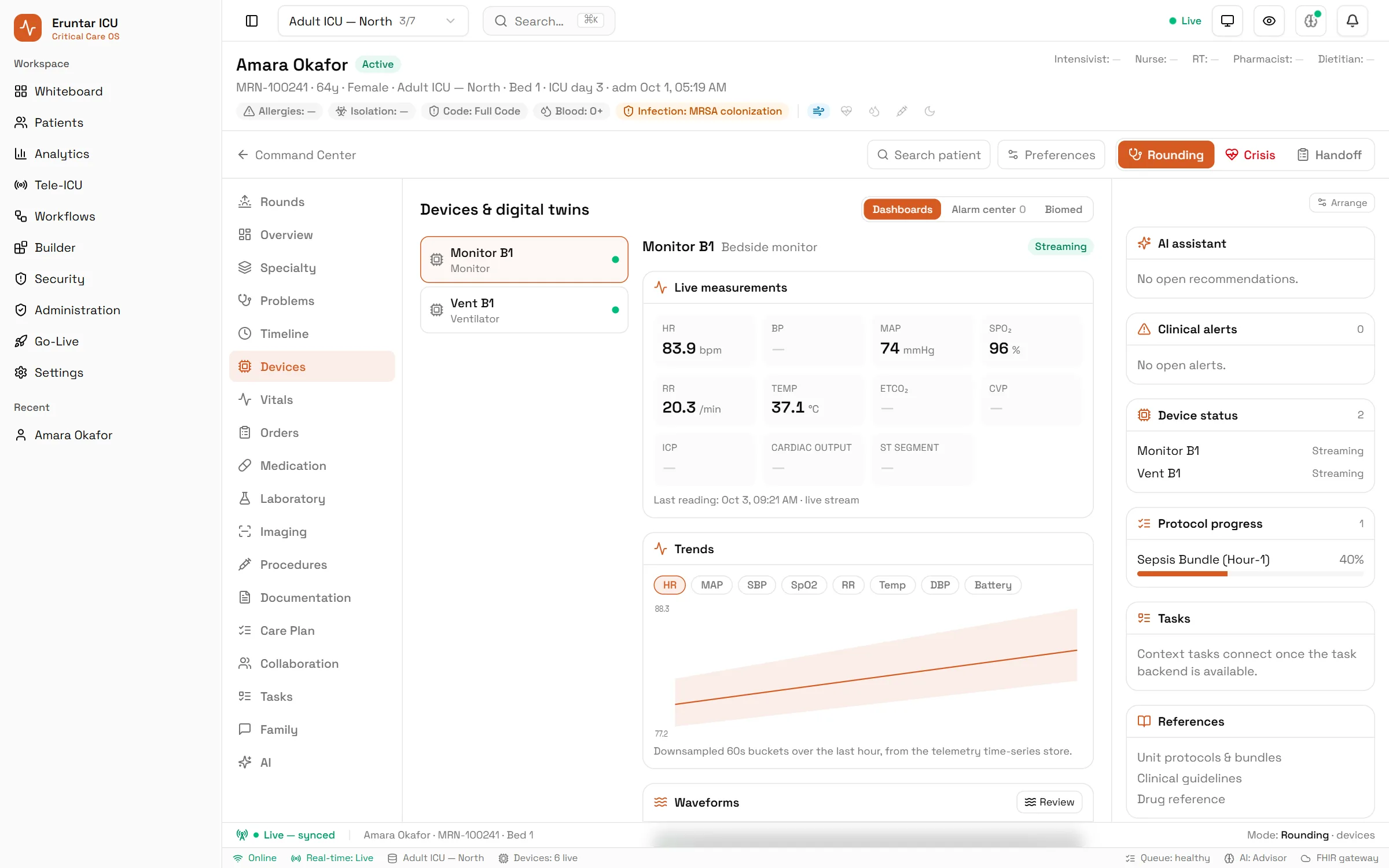Switch to the Biomed tab

pyautogui.click(x=1063, y=209)
